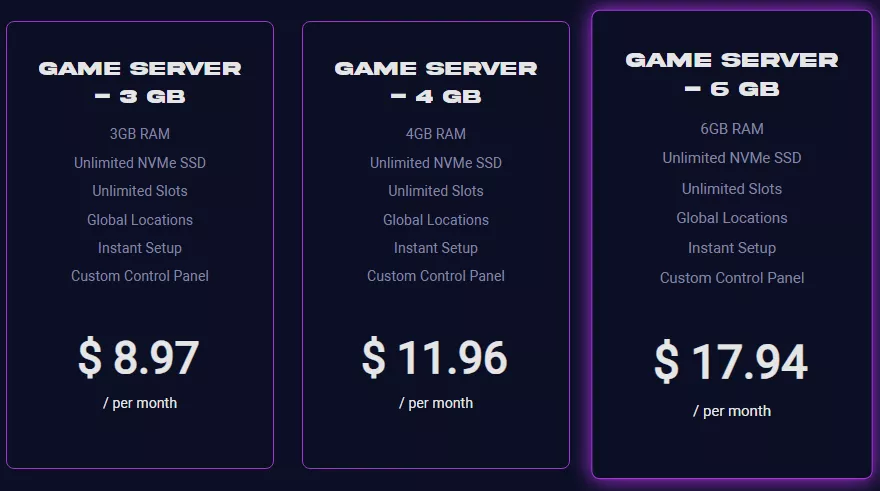Click 3GB RAM feature text
Viewport: 880px width, 491px height.
click(x=140, y=134)
